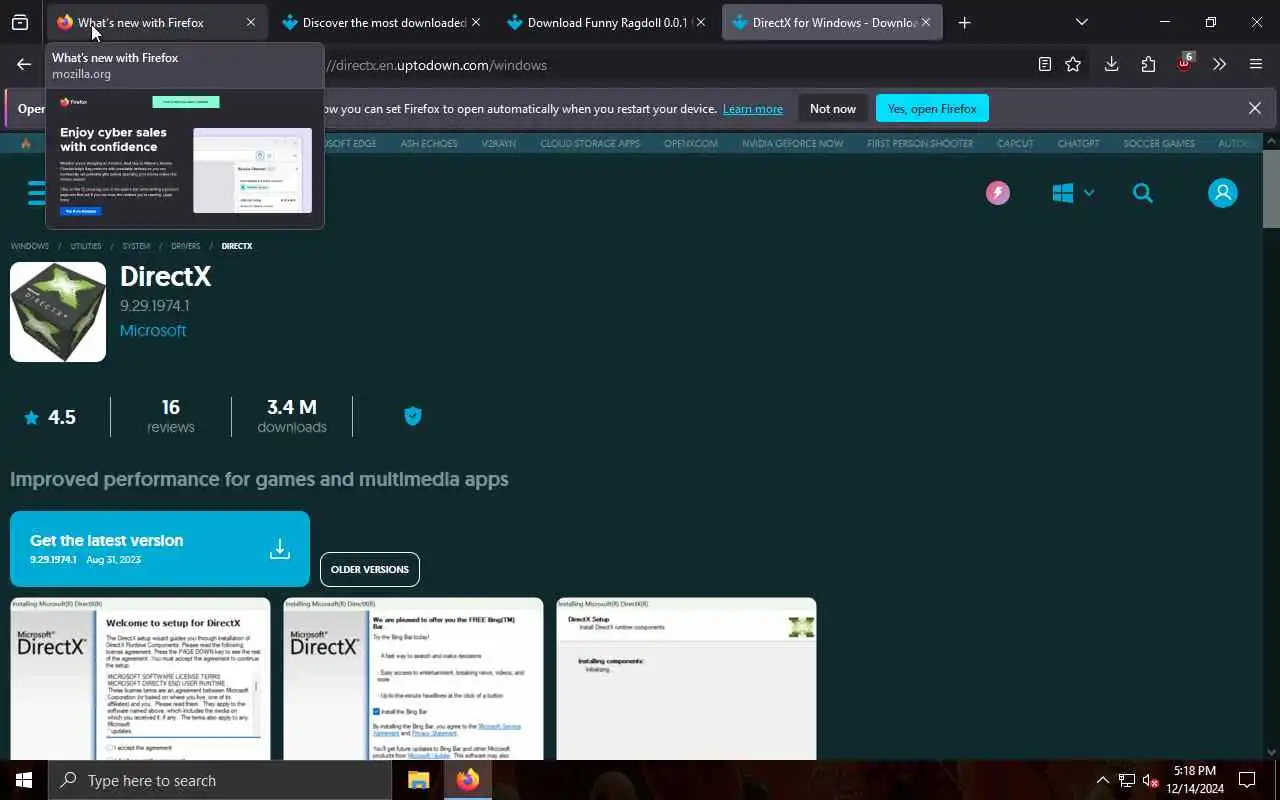Close the What's new with Firefox tab

pyautogui.click(x=251, y=22)
